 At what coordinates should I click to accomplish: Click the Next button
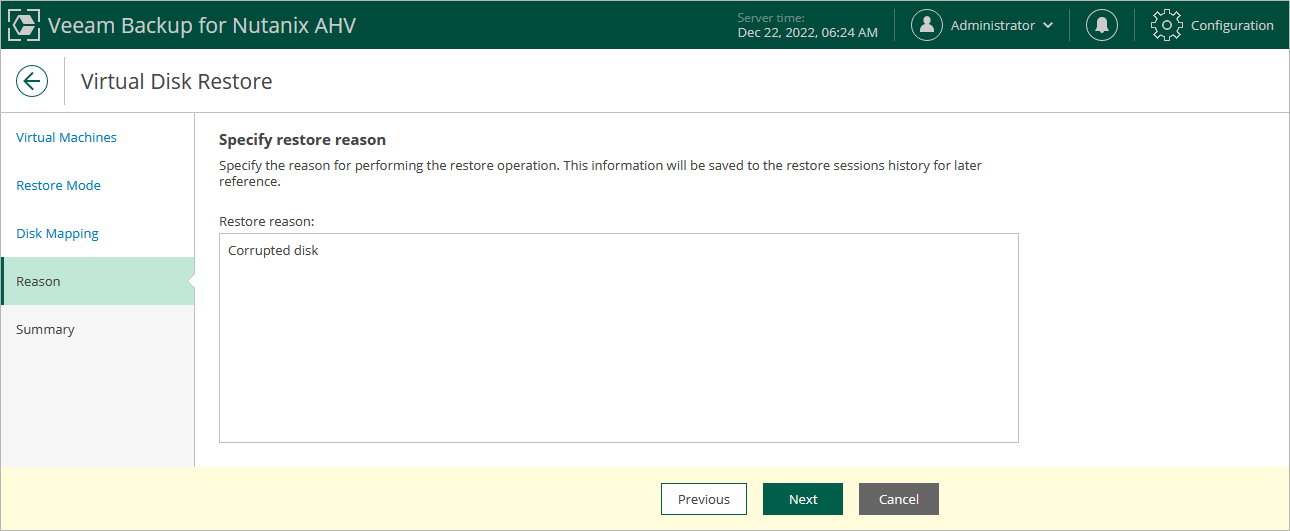pos(803,499)
